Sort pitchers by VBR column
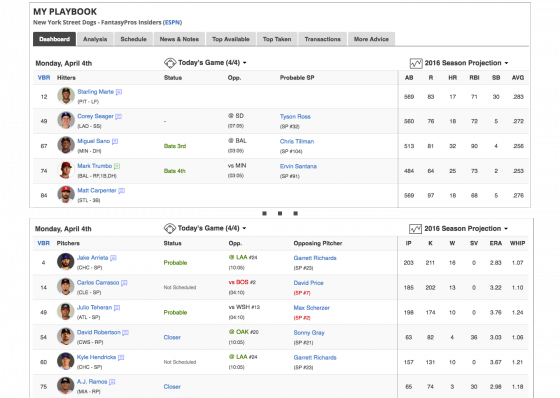Screen dimensions: 560x398 [x=44, y=243]
